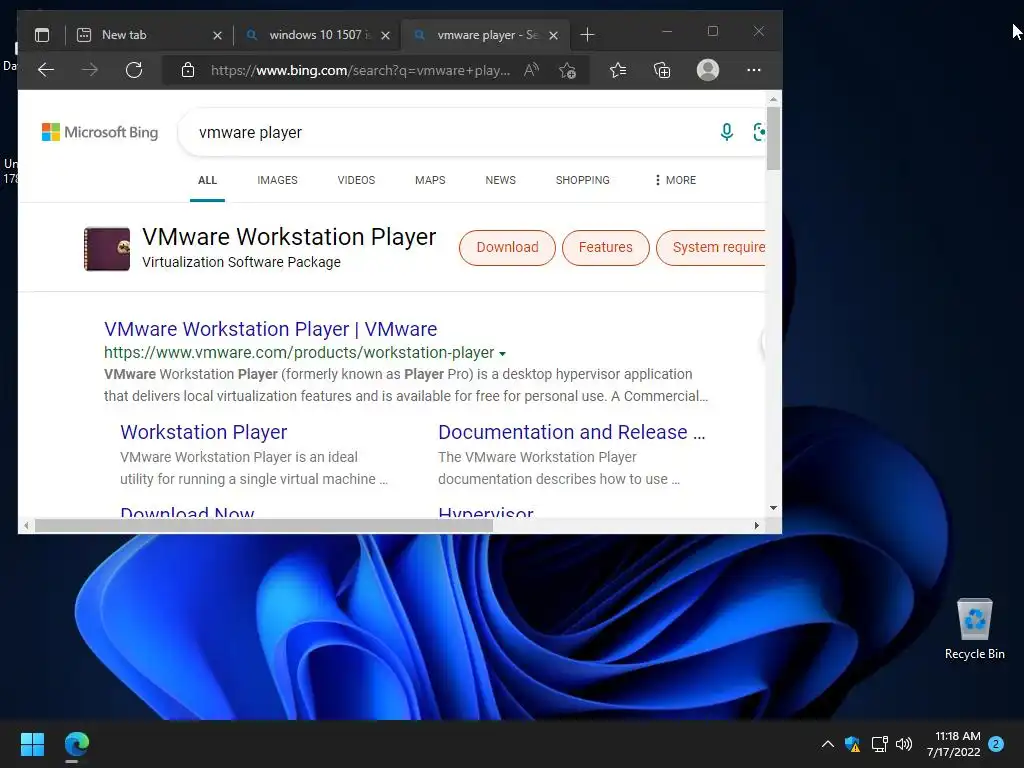Open the Collections icon
Viewport: 1024px width, 768px height.
(662, 70)
